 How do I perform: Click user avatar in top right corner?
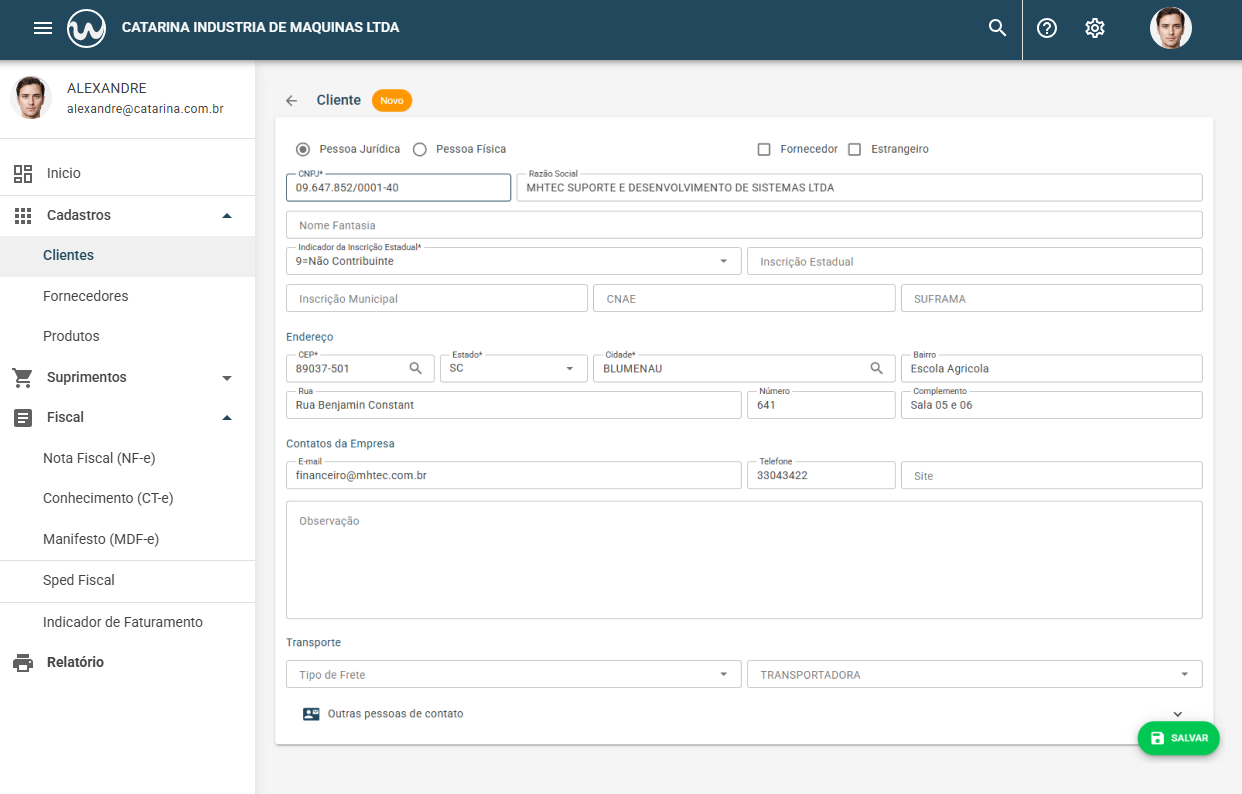click(1170, 28)
